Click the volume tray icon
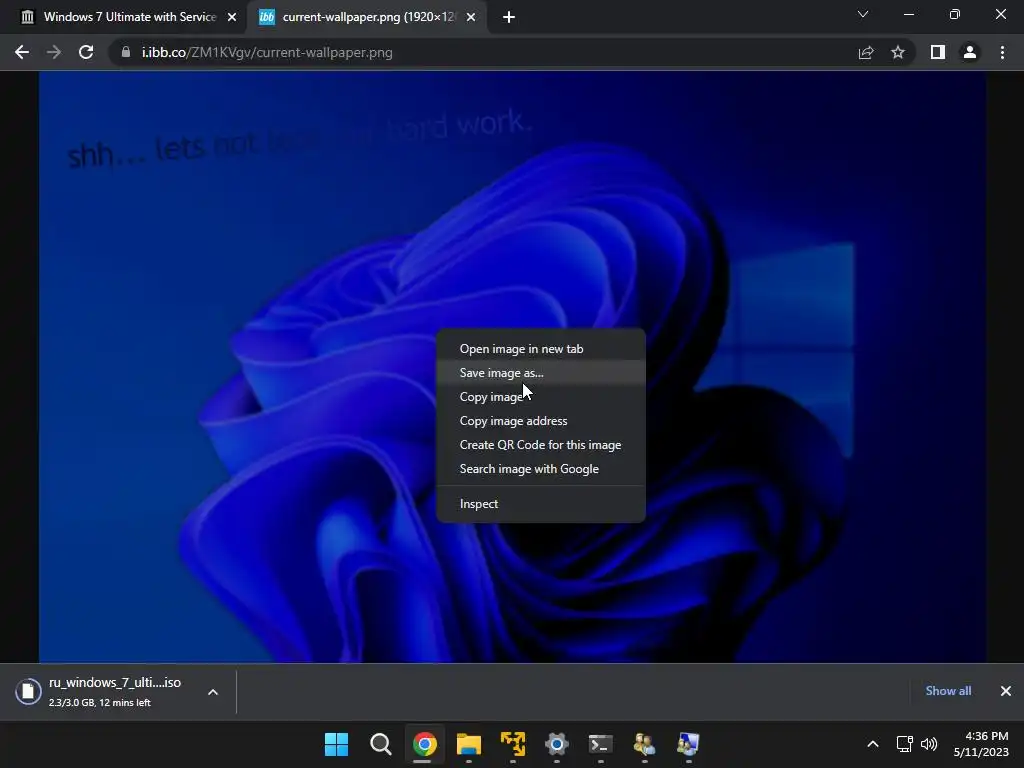This screenshot has height=768, width=1024. (929, 744)
